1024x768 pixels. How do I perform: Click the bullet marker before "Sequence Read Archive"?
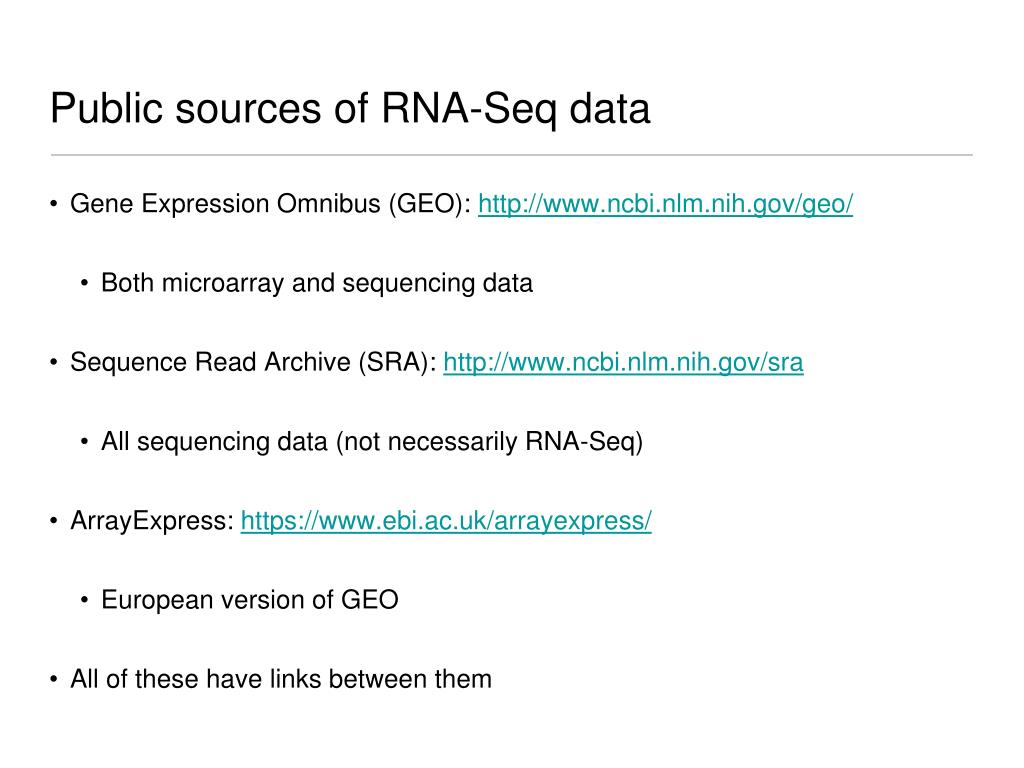click(54, 362)
